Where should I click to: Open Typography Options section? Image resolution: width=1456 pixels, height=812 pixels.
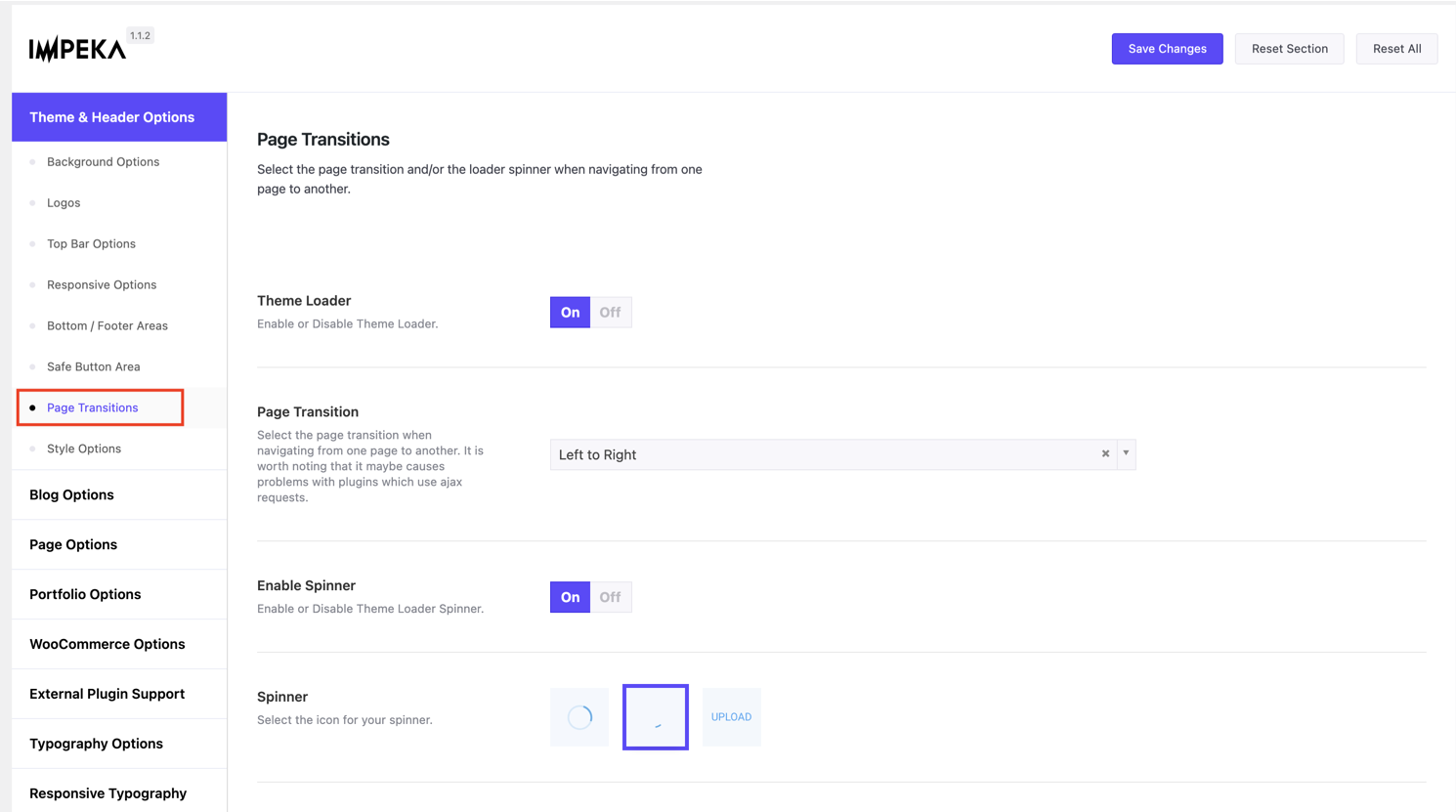point(96,744)
